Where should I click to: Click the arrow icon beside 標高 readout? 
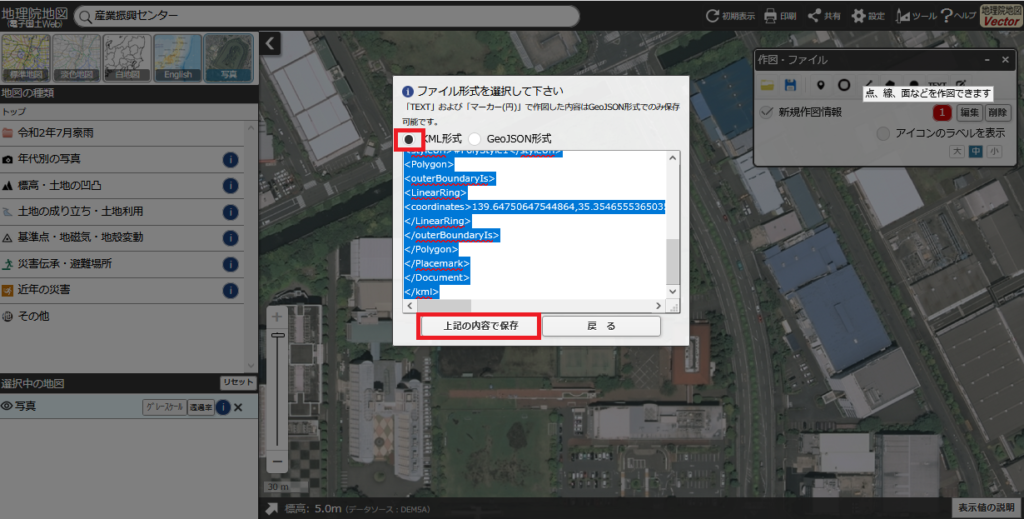point(272,509)
